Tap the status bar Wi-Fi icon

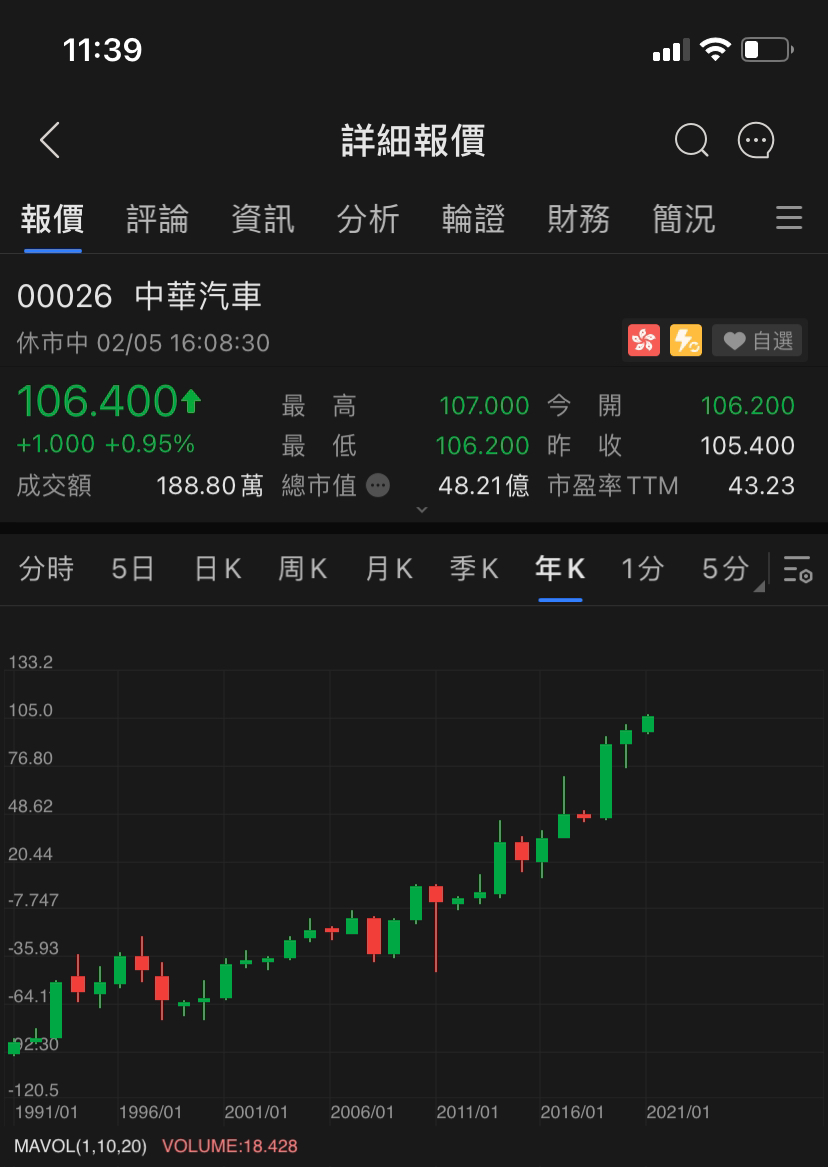click(715, 50)
